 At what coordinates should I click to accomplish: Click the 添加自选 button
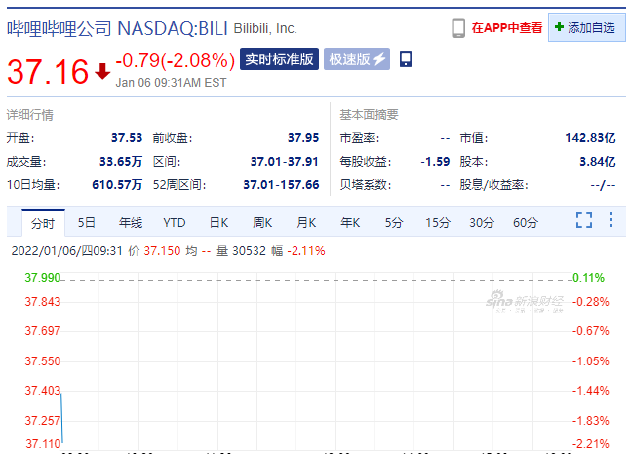tap(587, 28)
